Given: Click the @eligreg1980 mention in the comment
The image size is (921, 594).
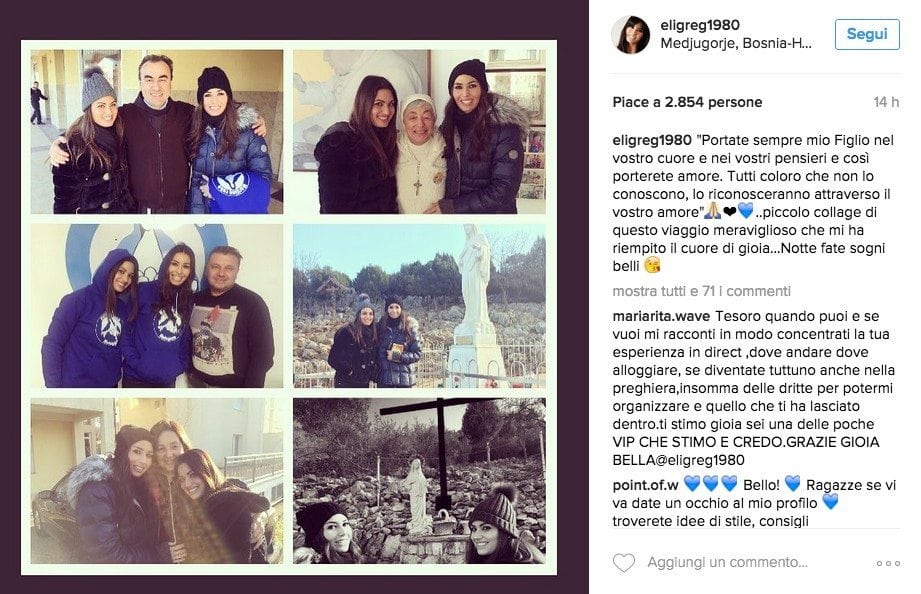Looking at the screenshot, I should [x=700, y=460].
